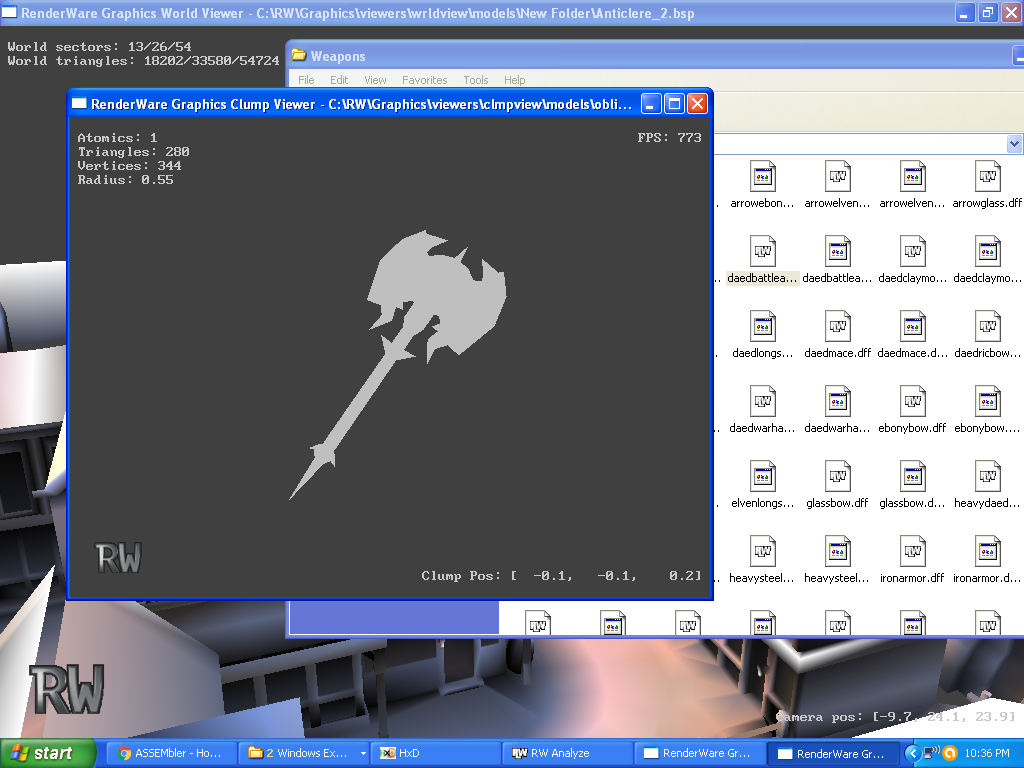The width and height of the screenshot is (1024, 768).
Task: Open the File menu in Weapons window
Action: pos(306,80)
